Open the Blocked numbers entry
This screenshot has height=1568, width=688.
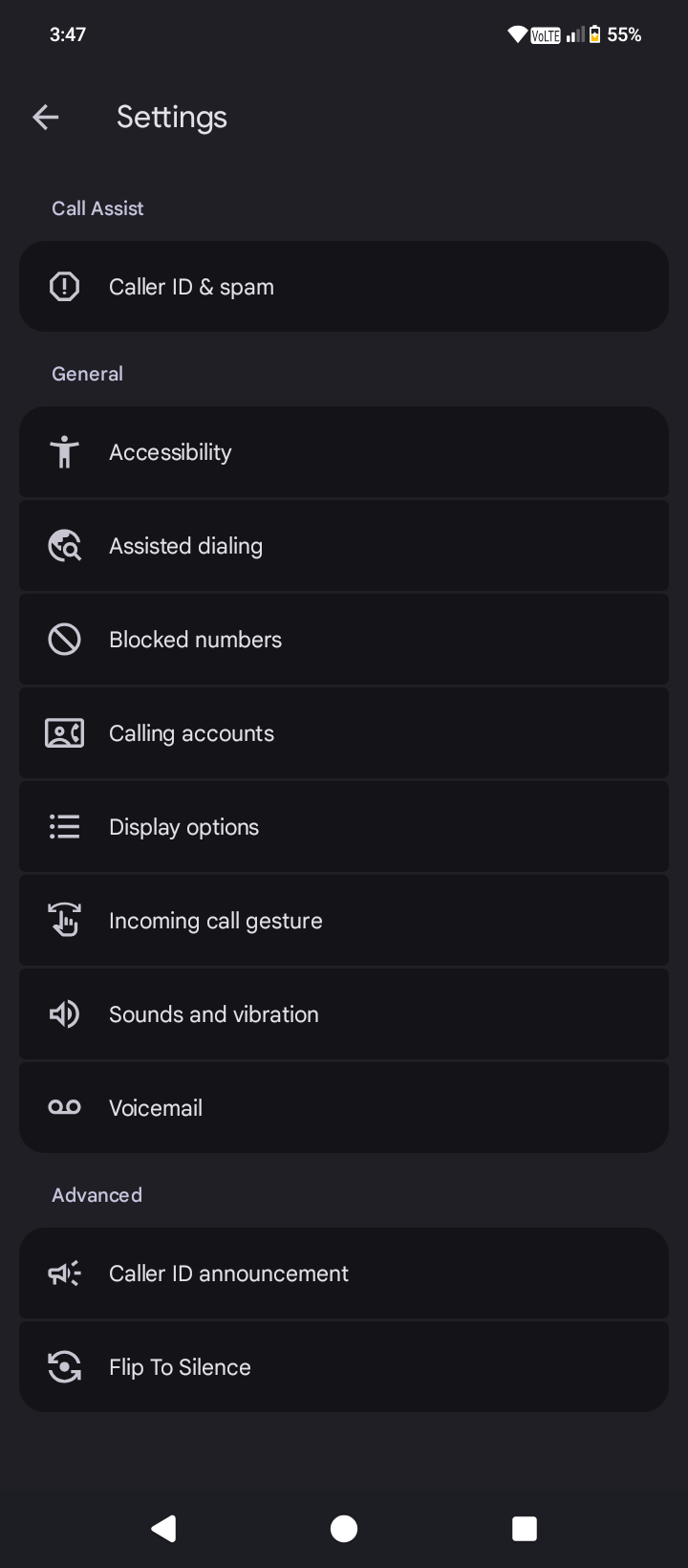[x=344, y=640]
